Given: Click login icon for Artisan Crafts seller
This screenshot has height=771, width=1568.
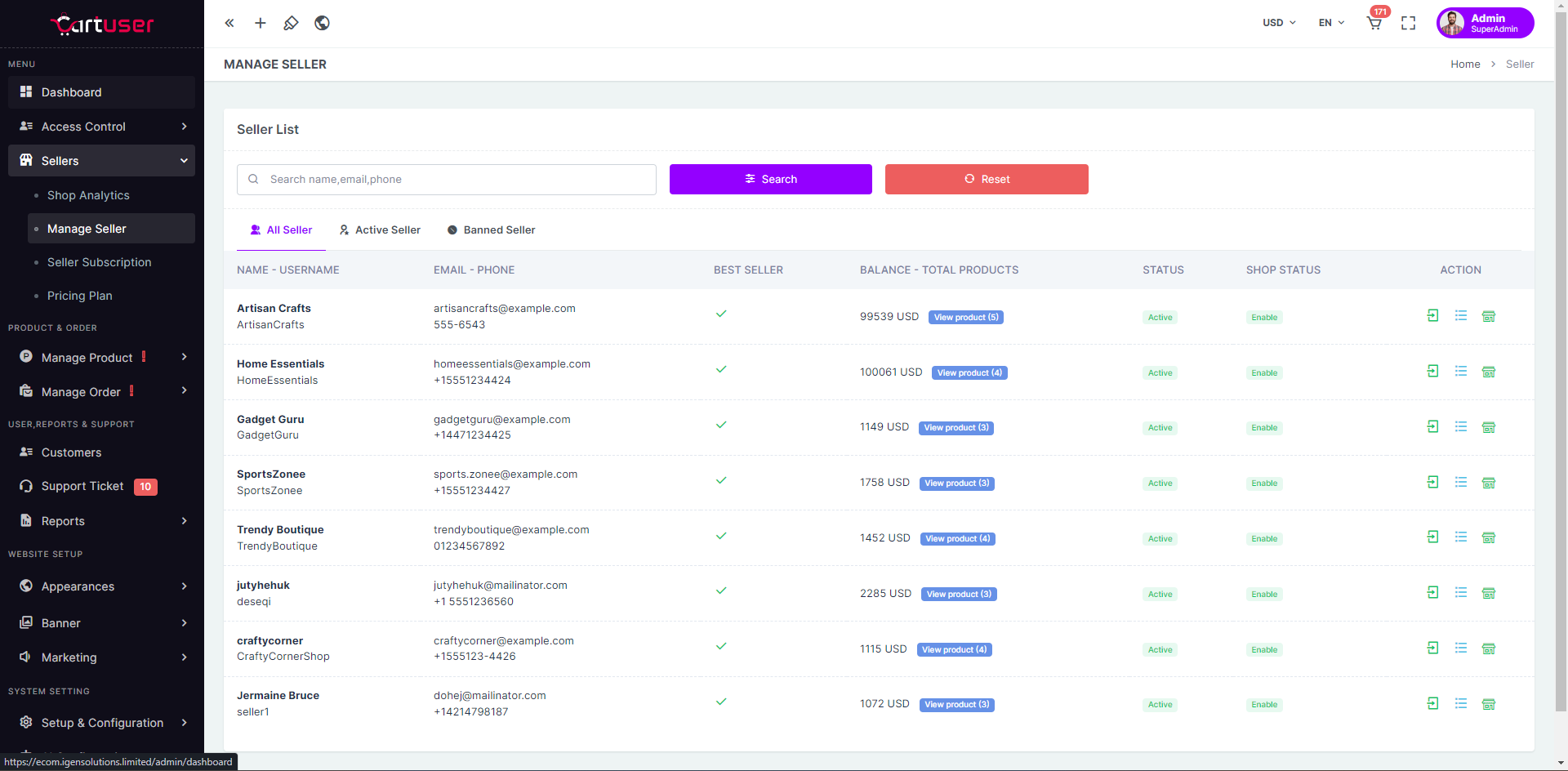Looking at the screenshot, I should point(1432,316).
